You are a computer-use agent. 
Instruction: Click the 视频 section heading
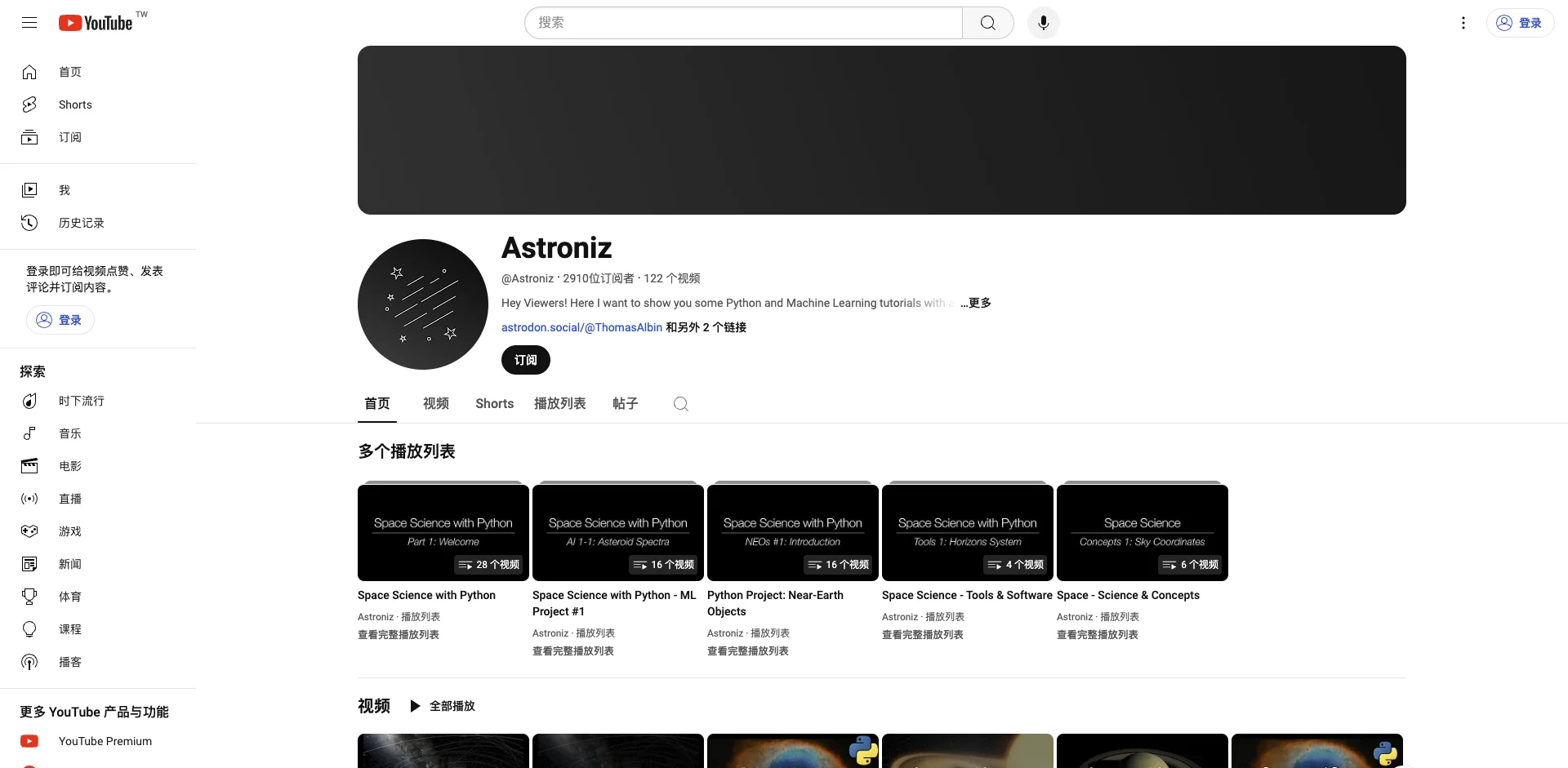(x=374, y=706)
